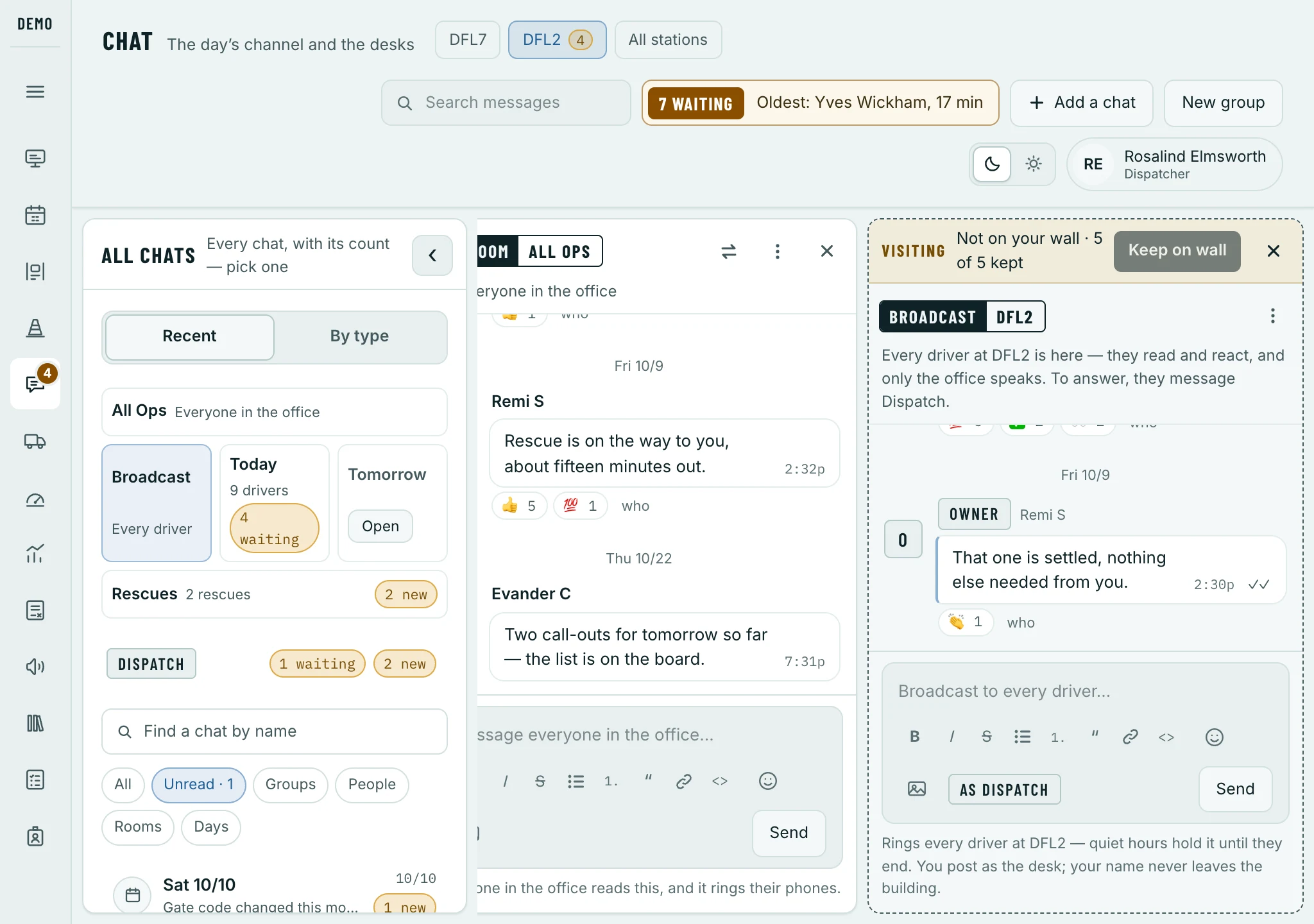Open the megaphone announcements sidebar icon

click(35, 667)
